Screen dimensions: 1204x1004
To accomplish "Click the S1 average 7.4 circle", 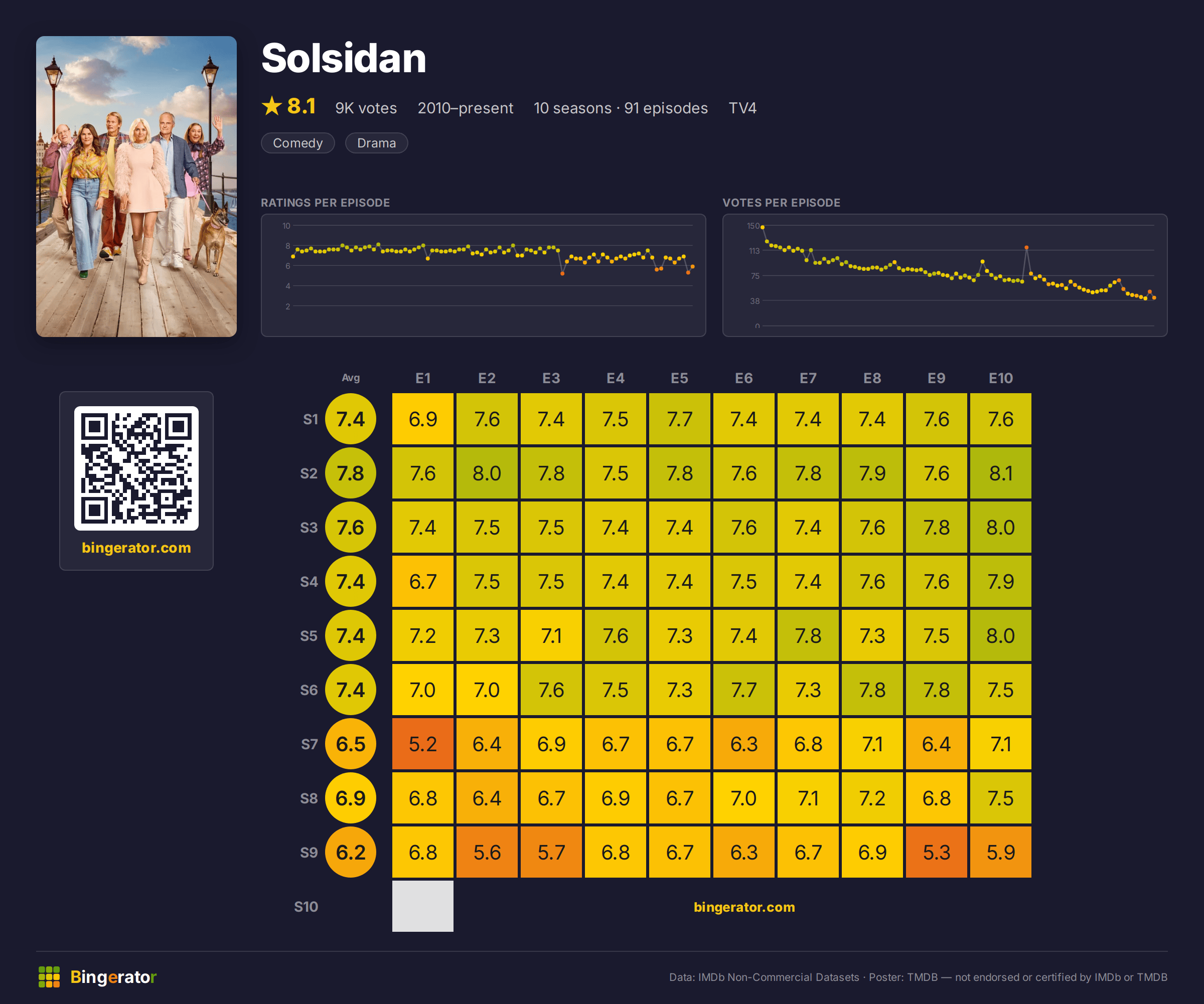I will point(350,419).
